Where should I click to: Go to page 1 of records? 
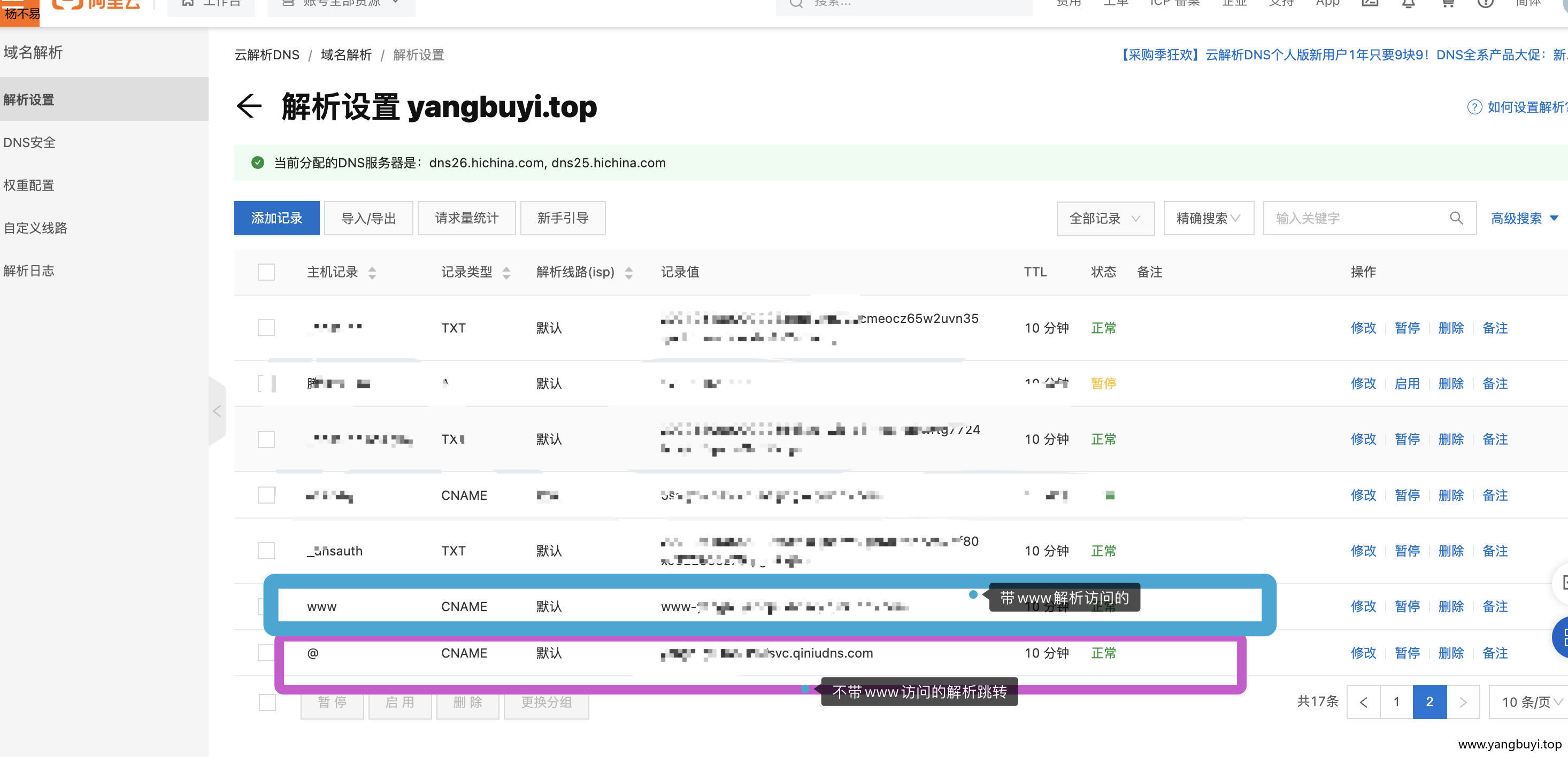(1396, 701)
